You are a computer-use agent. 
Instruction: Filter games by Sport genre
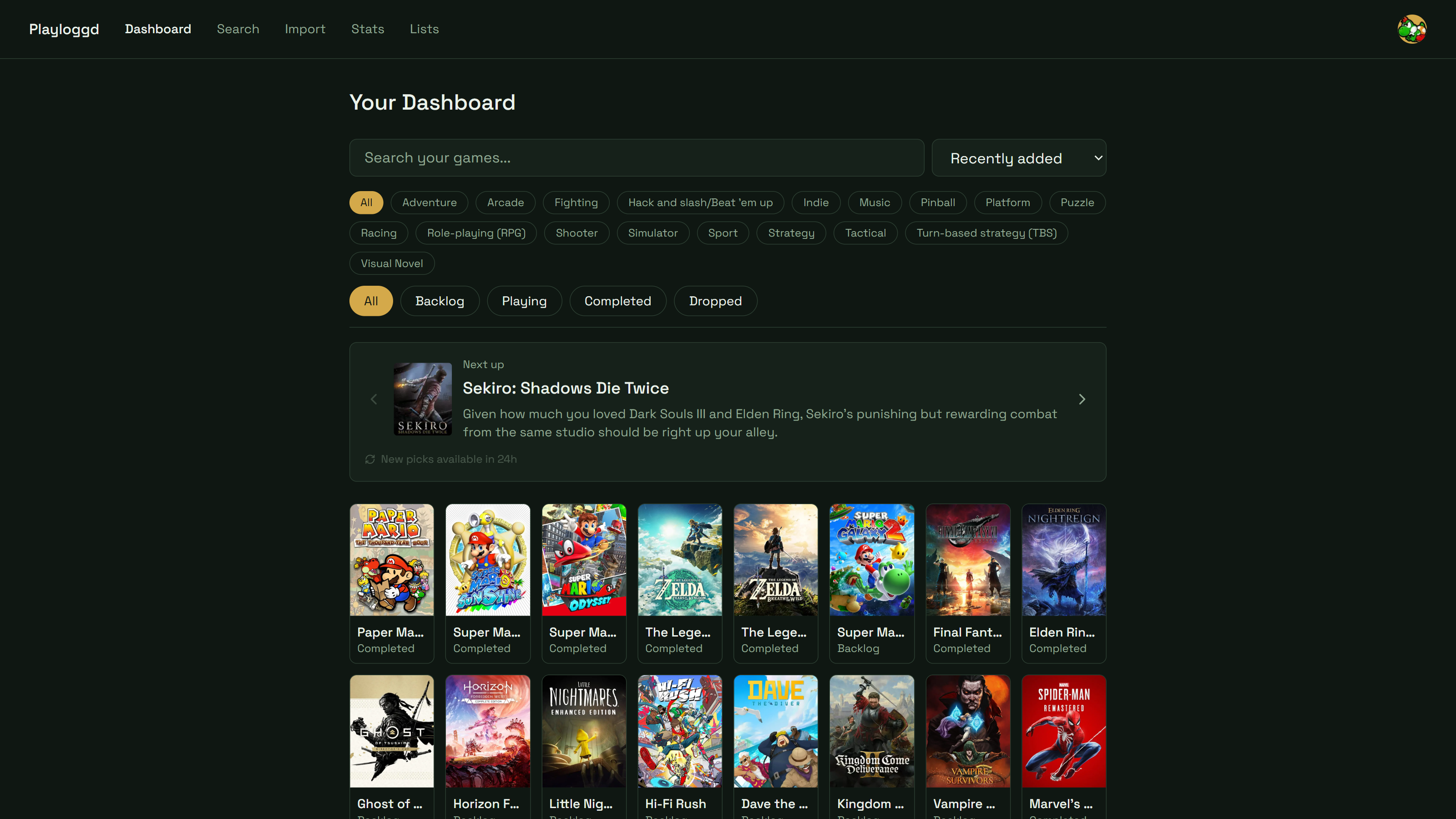click(723, 233)
